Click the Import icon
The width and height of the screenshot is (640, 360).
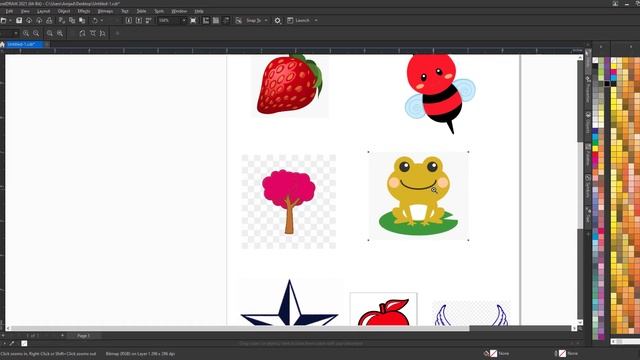tap(129, 20)
